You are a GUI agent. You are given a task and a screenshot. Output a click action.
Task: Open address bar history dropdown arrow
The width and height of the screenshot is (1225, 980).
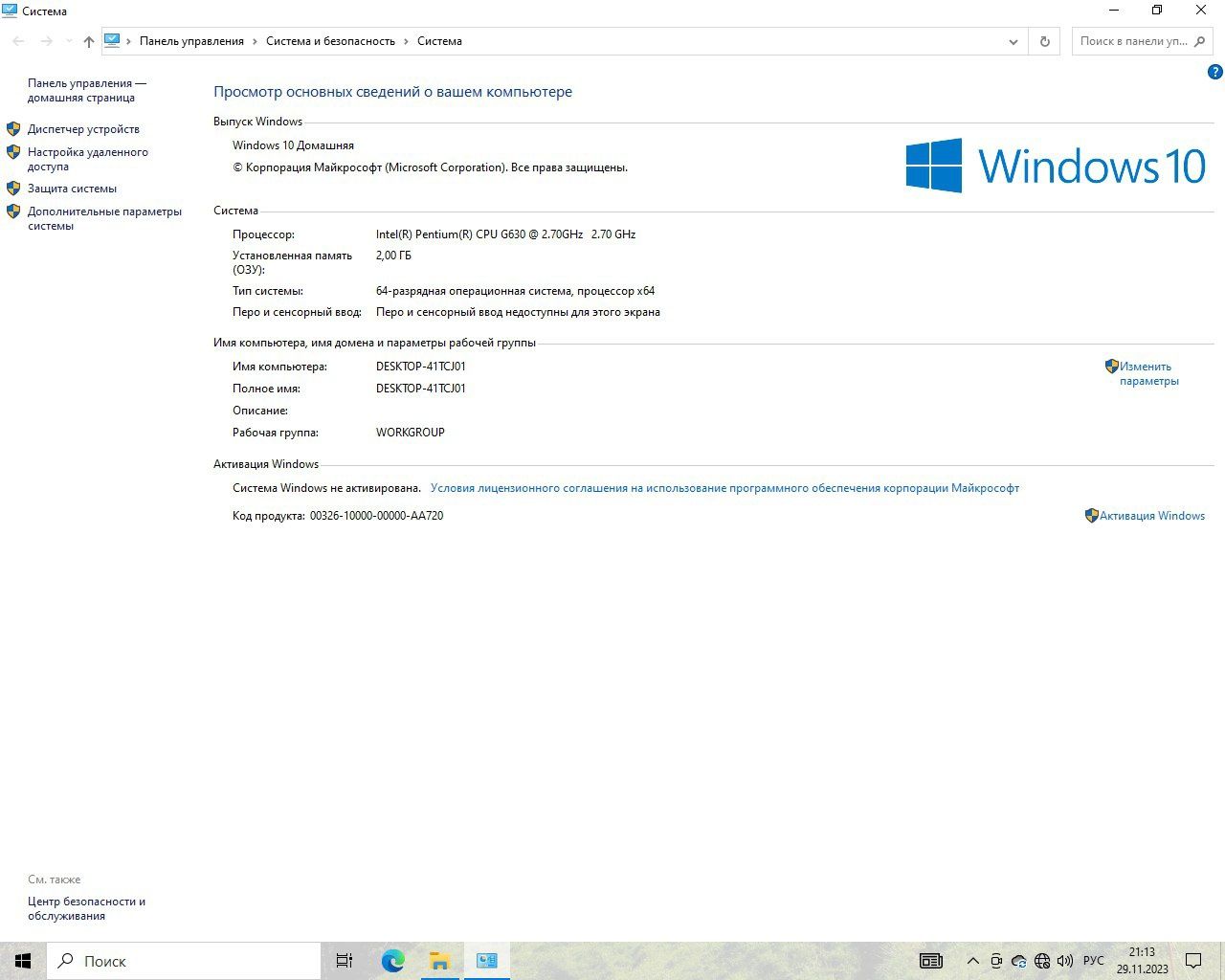(1013, 41)
